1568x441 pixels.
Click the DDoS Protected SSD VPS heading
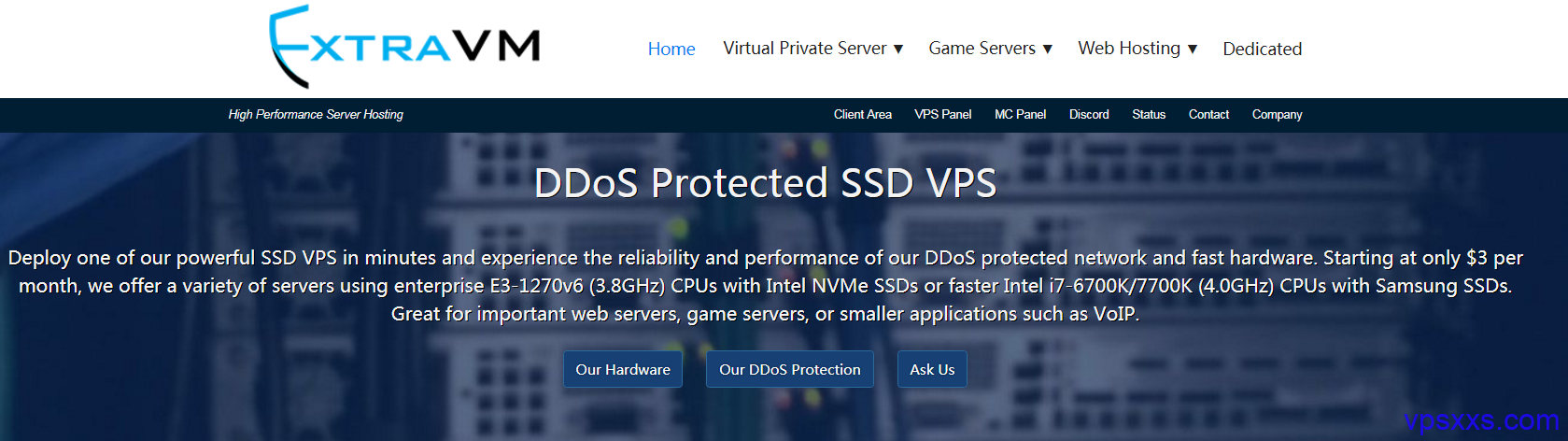(765, 182)
